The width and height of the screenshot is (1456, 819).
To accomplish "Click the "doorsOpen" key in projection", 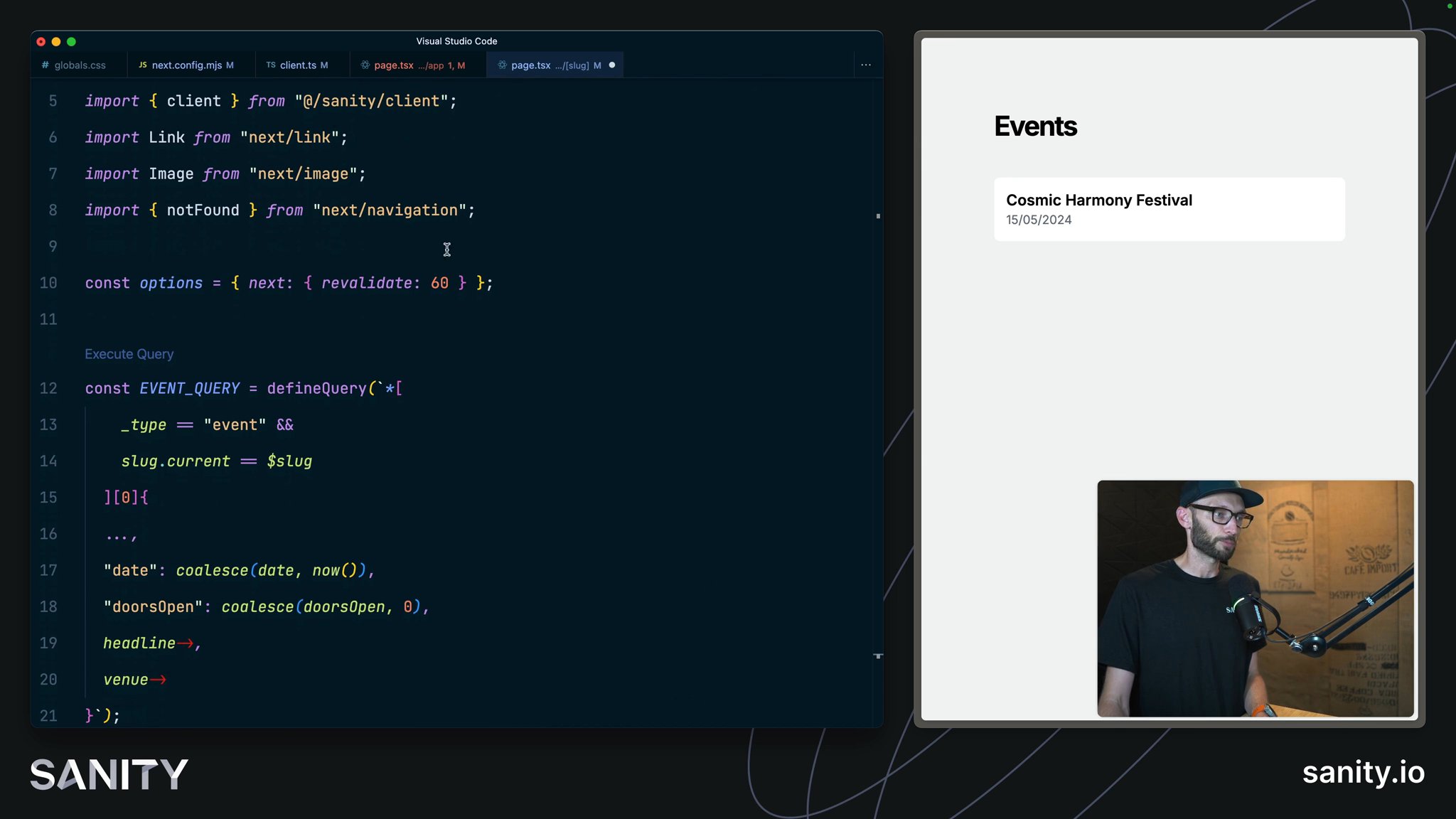I will [153, 607].
